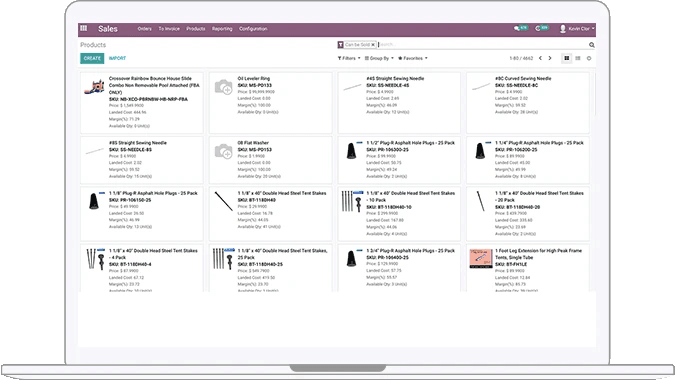This screenshot has width=675, height=380.
Task: Open the #8S Straight Sewing Needle card
Action: click(x=142, y=160)
